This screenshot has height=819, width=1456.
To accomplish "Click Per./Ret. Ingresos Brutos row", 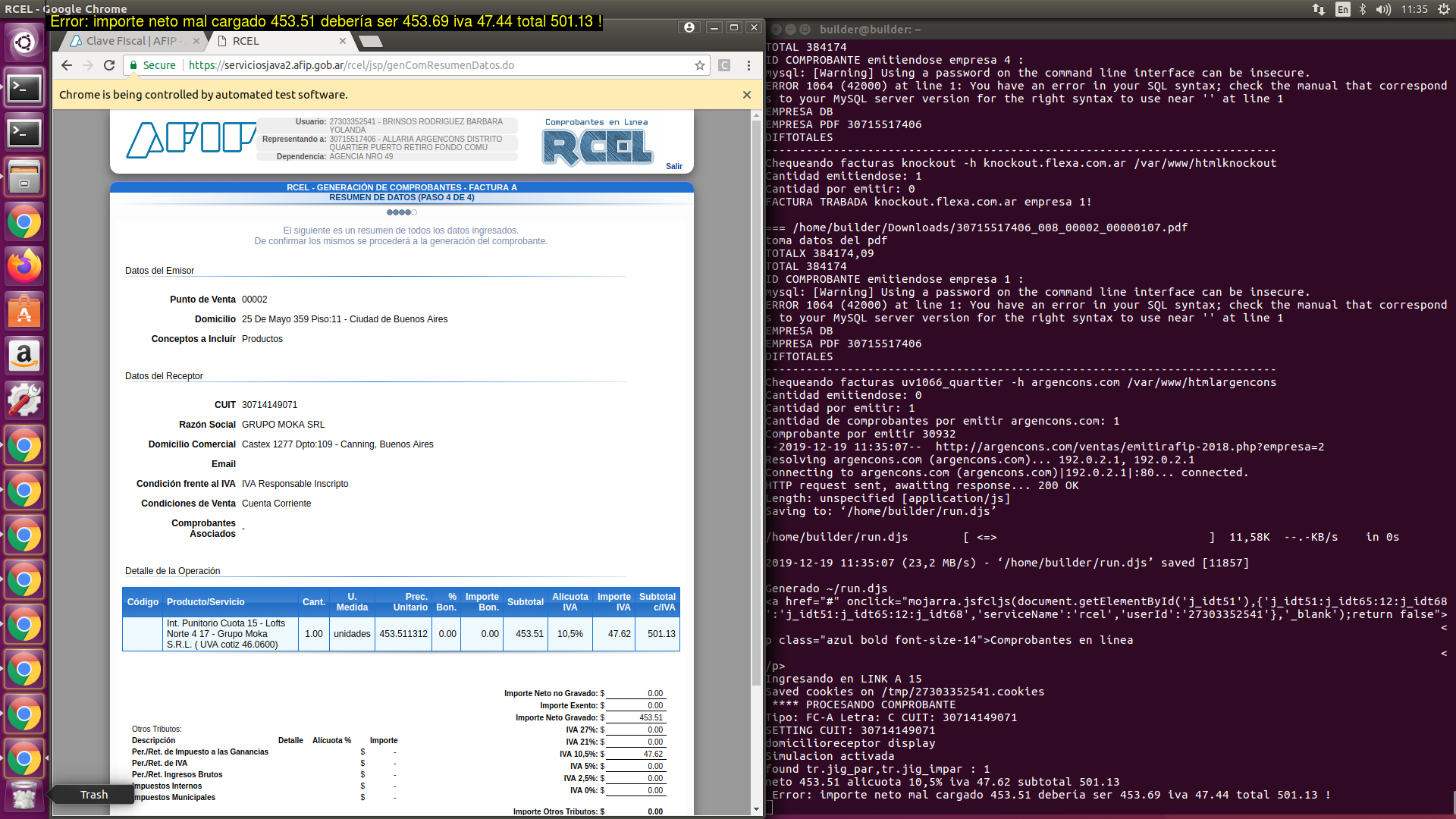I will pyautogui.click(x=265, y=775).
